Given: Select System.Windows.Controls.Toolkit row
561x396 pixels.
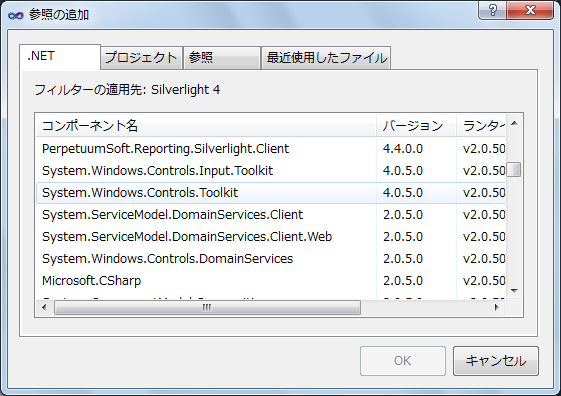Looking at the screenshot, I should coord(271,193).
